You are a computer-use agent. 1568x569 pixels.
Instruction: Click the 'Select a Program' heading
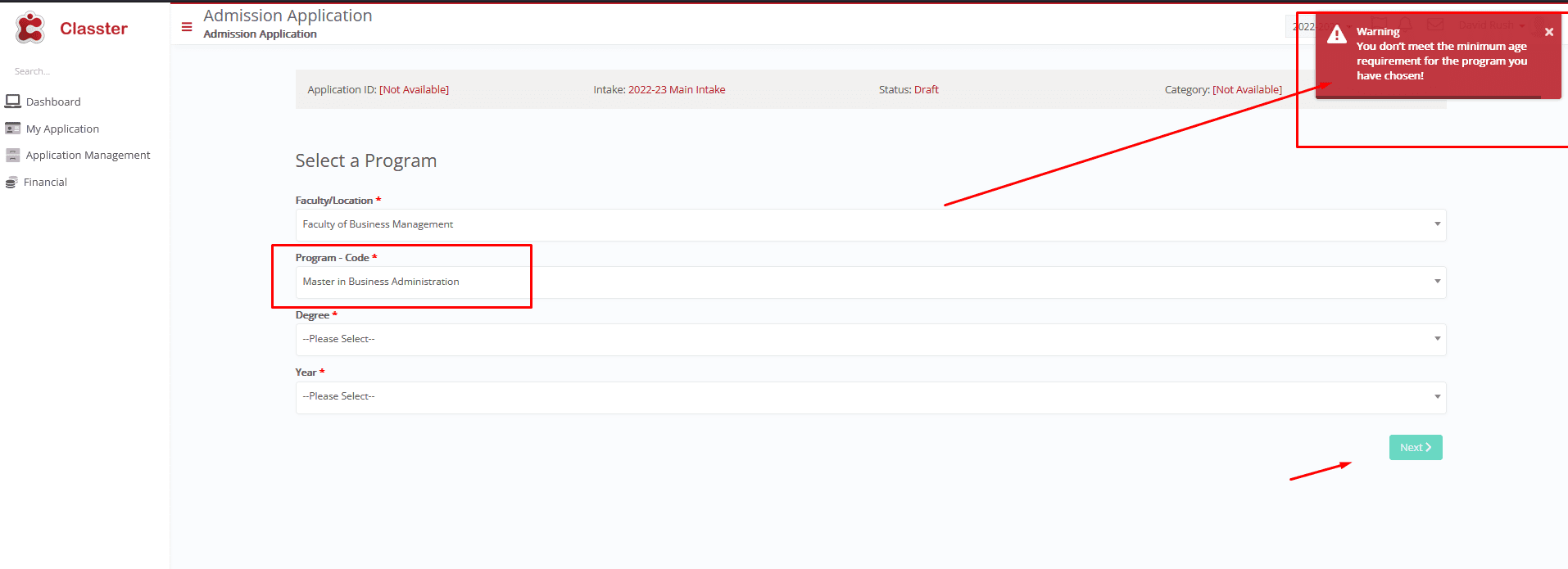[x=365, y=160]
